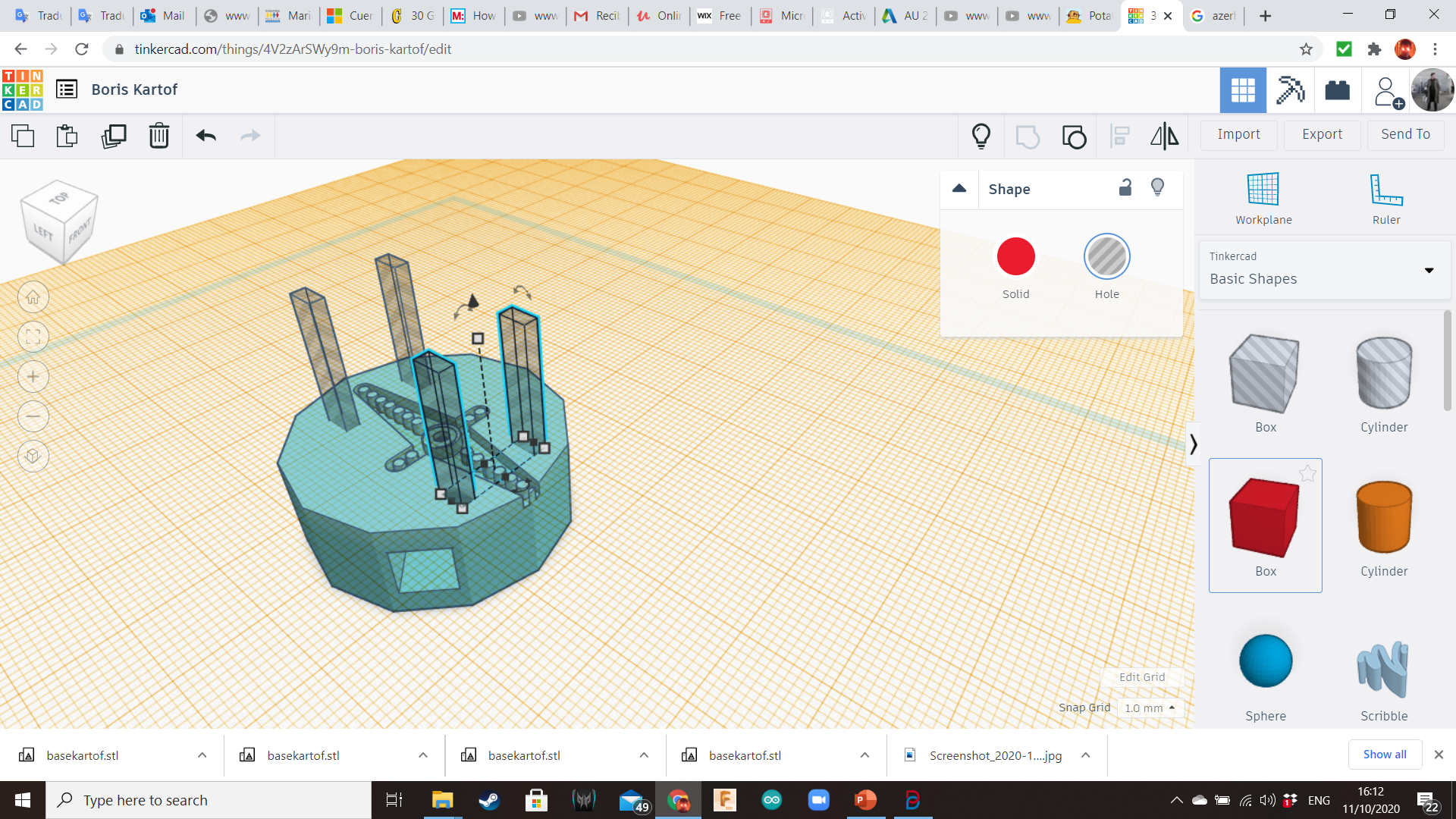Open Blocks mode with pickaxe icon

click(1290, 90)
